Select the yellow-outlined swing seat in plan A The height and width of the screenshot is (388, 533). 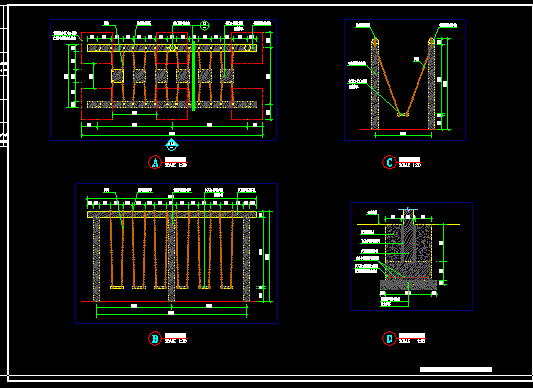click(x=117, y=76)
